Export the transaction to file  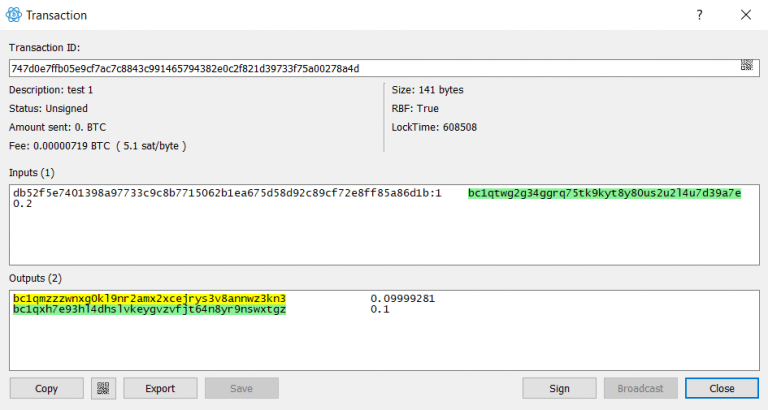point(160,388)
